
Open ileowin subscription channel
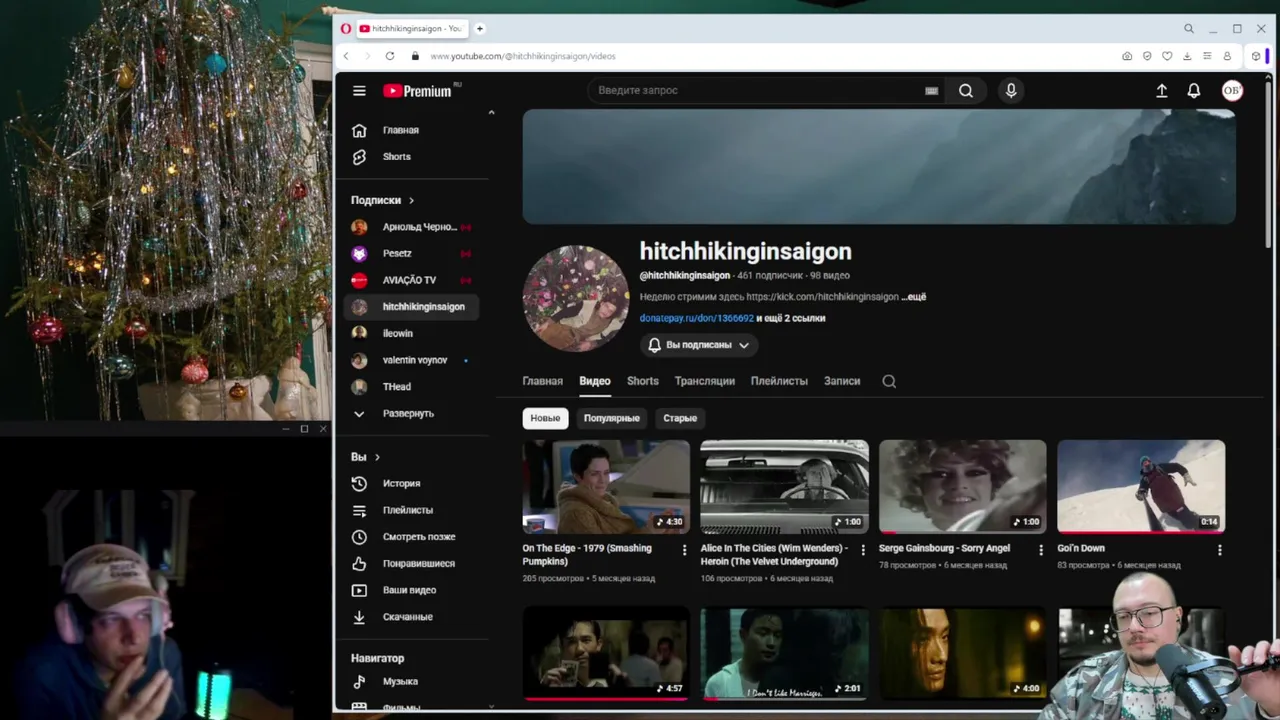tap(412, 333)
